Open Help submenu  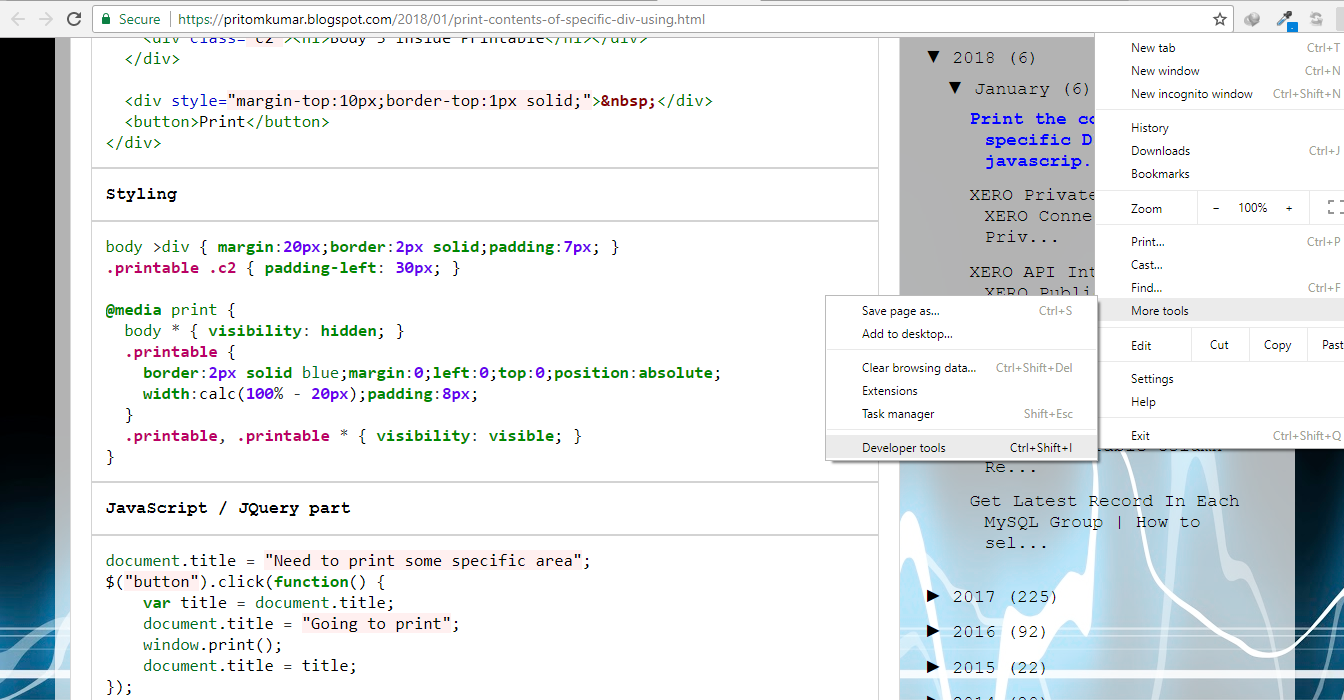click(x=1220, y=402)
